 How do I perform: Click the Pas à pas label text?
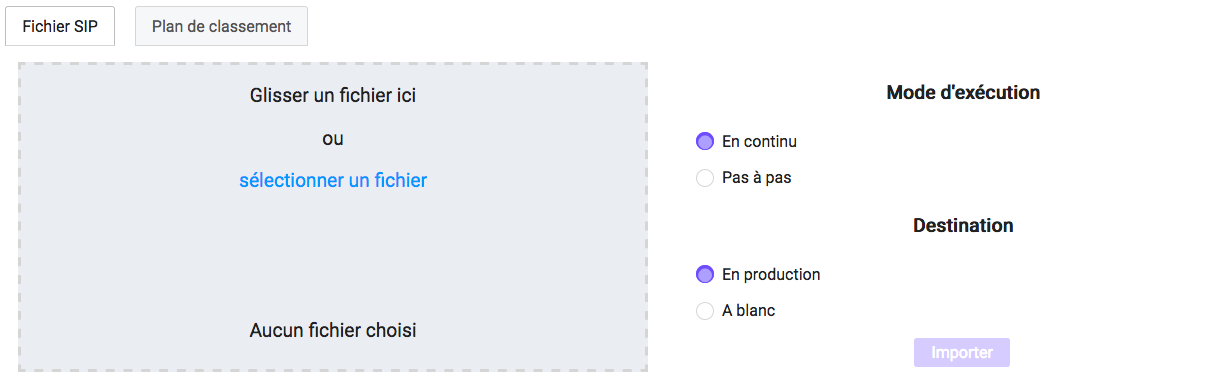coord(756,178)
